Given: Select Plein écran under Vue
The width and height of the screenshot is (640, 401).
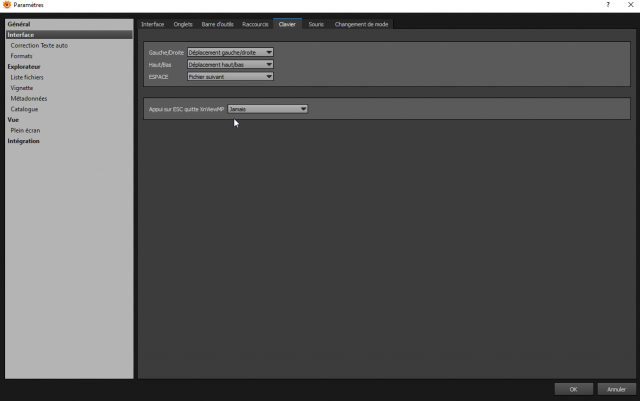Looking at the screenshot, I should [25, 130].
